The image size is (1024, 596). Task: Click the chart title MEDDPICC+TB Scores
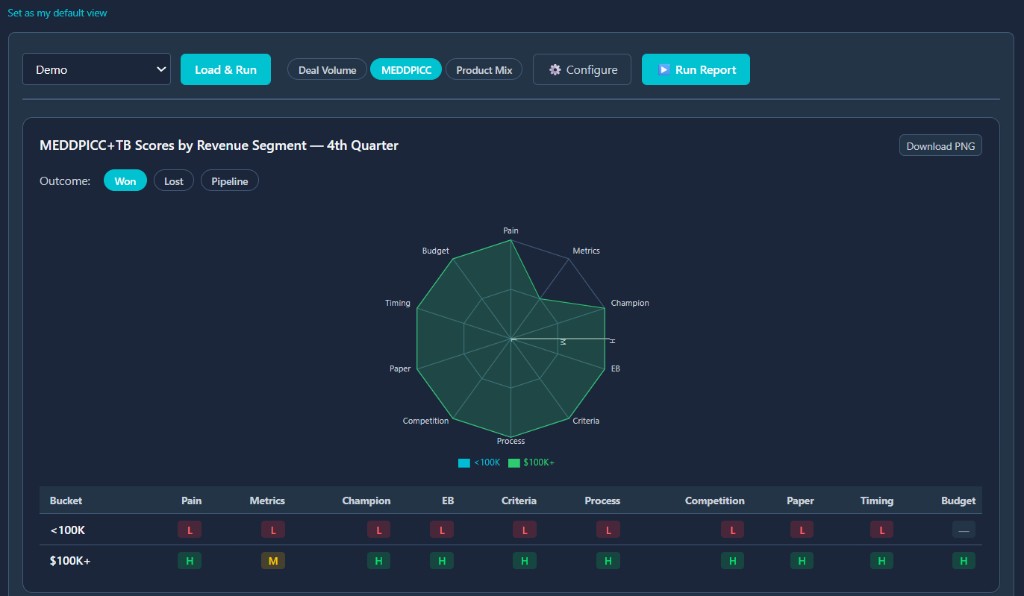219,146
